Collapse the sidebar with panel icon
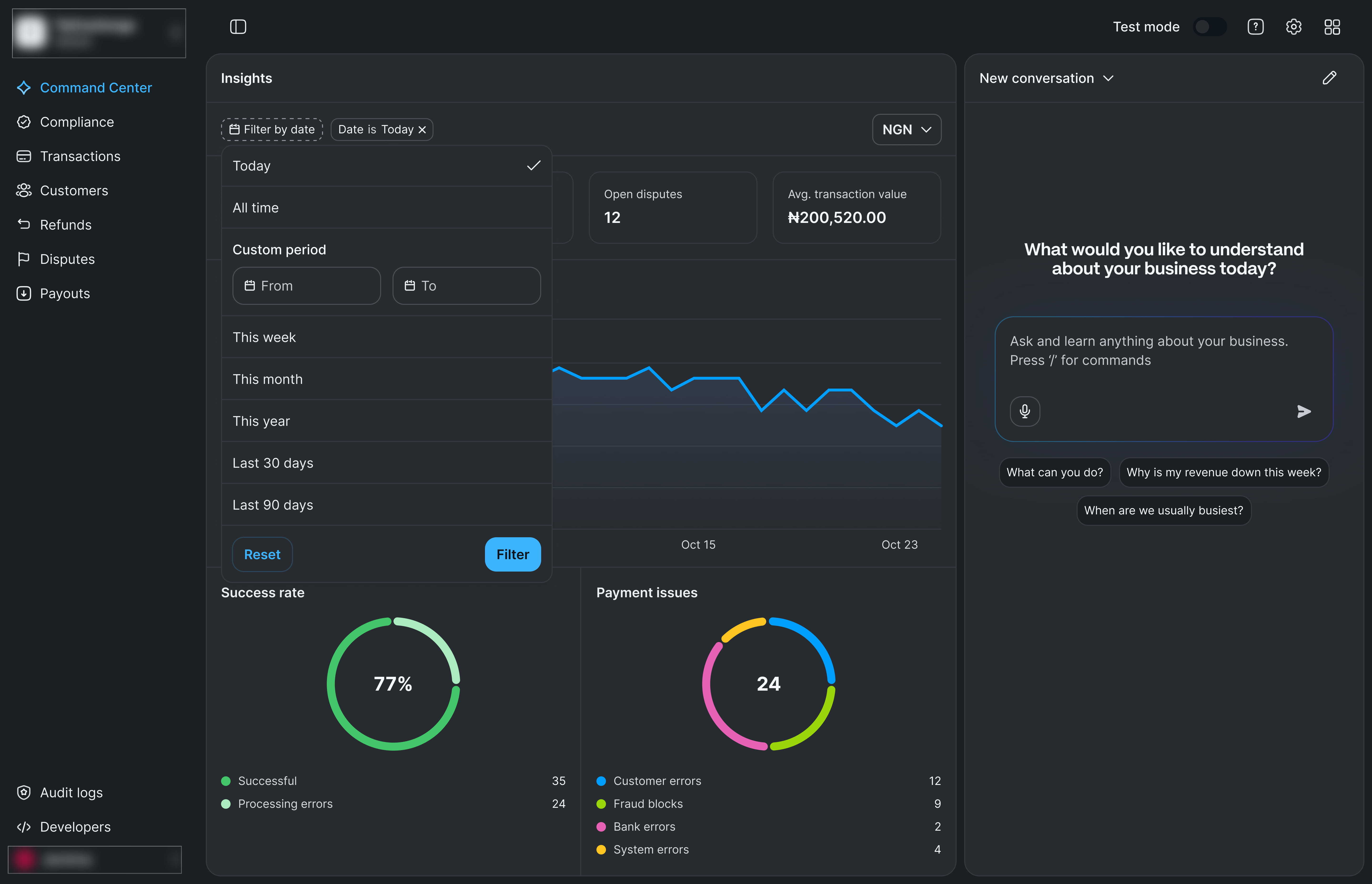Screen dimensions: 1372x884 click(x=238, y=27)
